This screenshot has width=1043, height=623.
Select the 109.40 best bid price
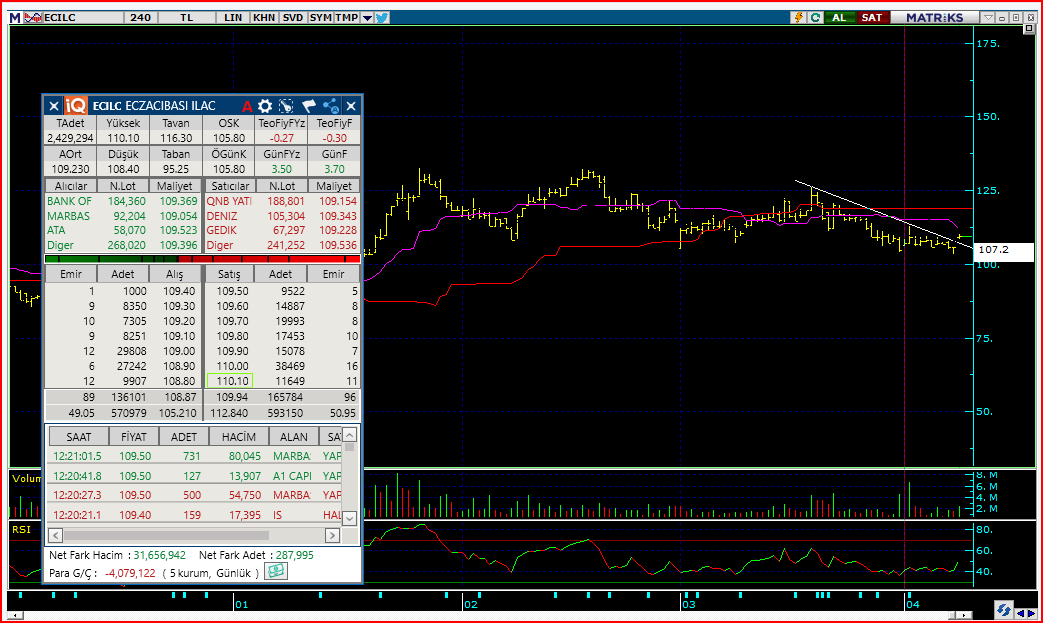(x=180, y=291)
